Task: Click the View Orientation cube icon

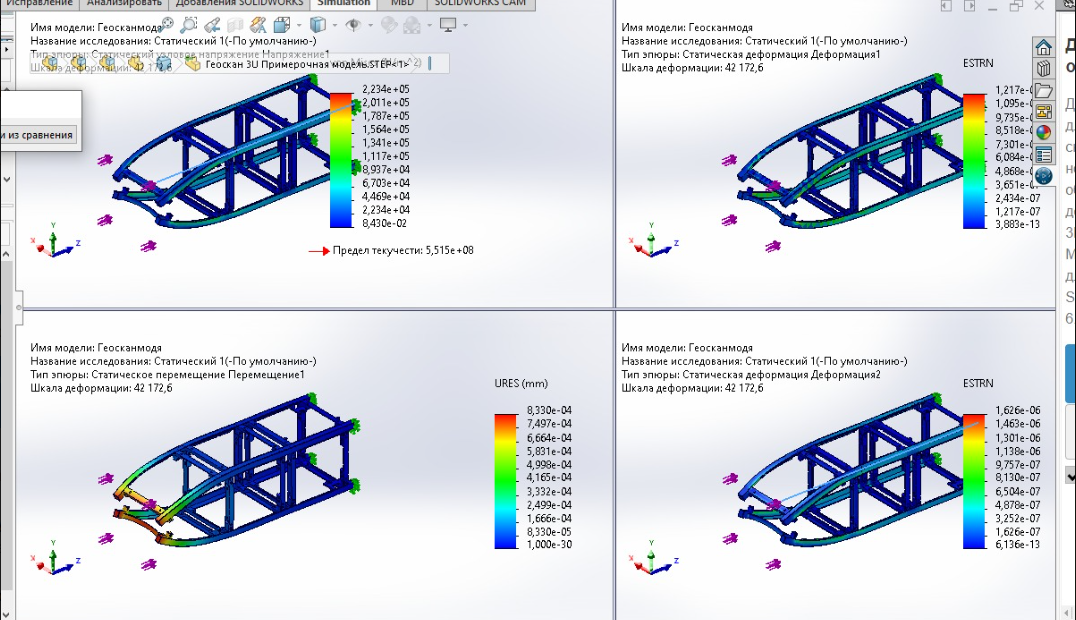Action: point(281,25)
